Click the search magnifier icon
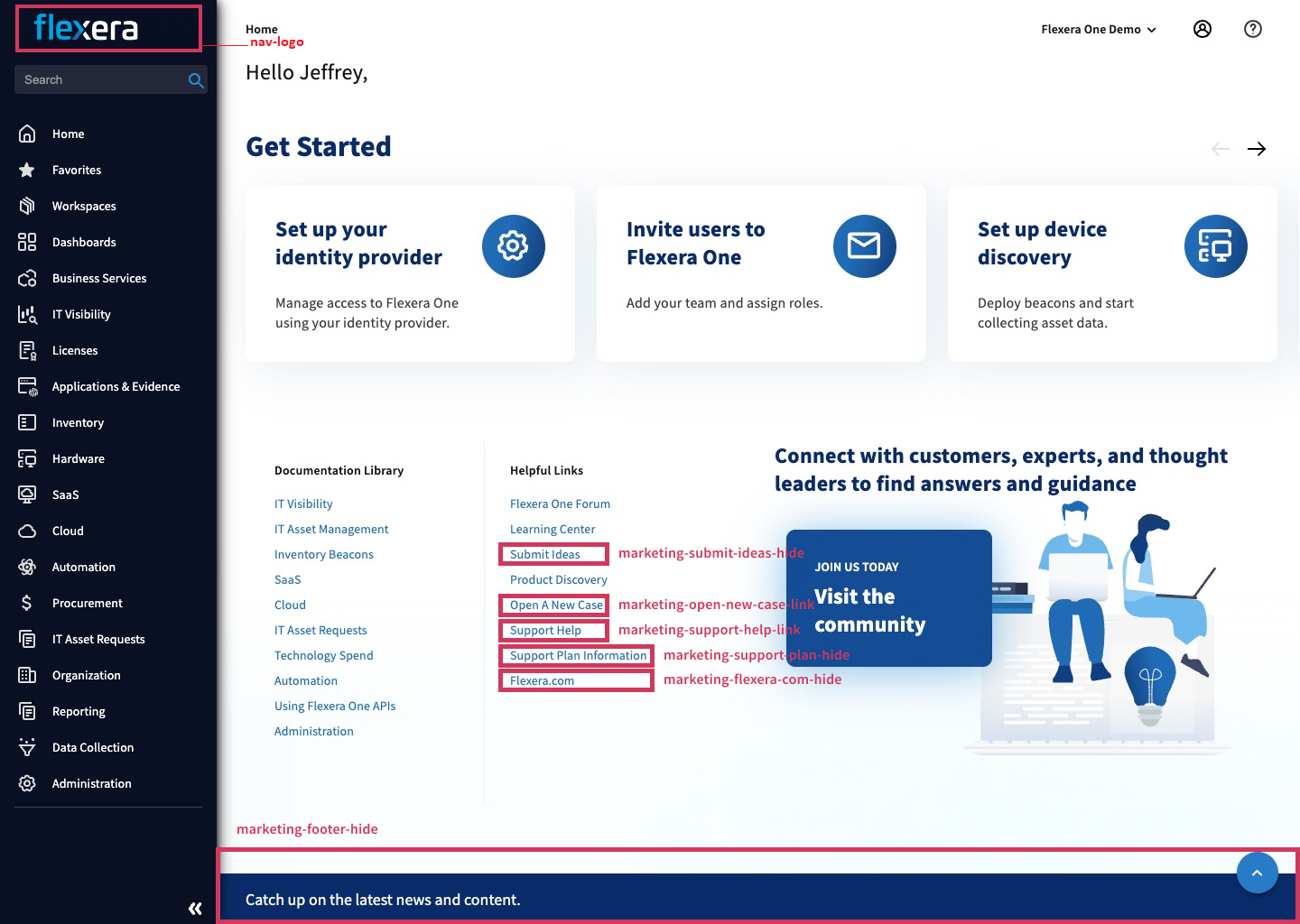Screen dimensions: 1300x924 point(195,80)
